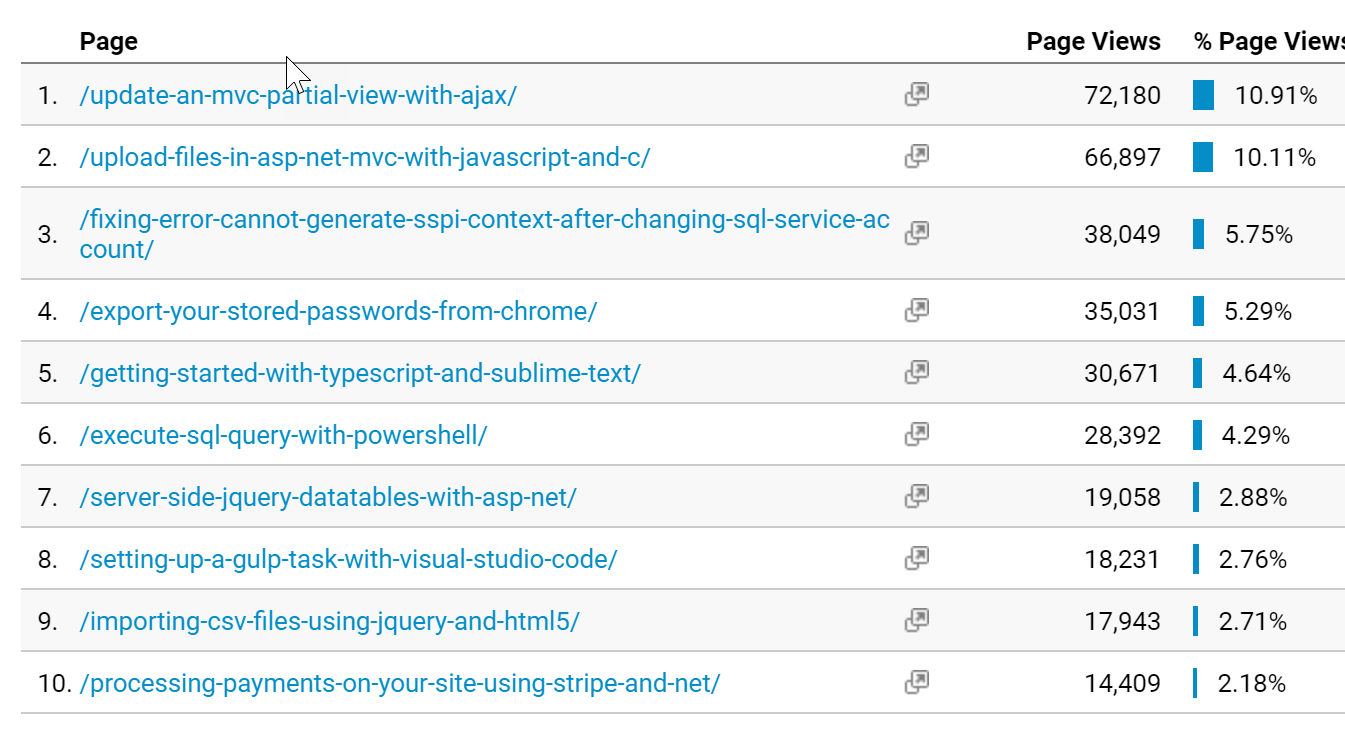Click the 10.91% percentage bar

click(1203, 96)
